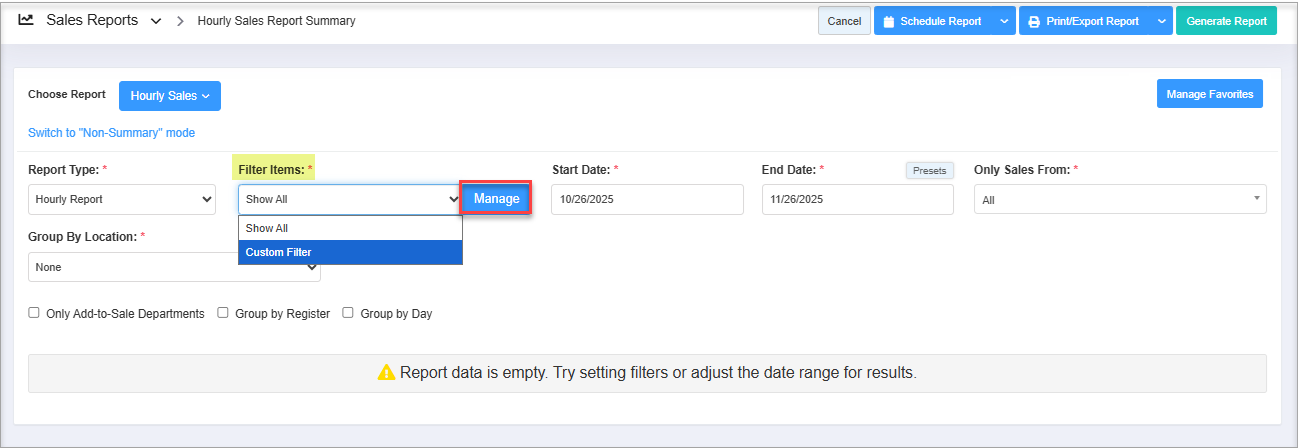Expand the Sales Reports chevron menu
Viewport: 1309px width, 448px height.
click(156, 21)
